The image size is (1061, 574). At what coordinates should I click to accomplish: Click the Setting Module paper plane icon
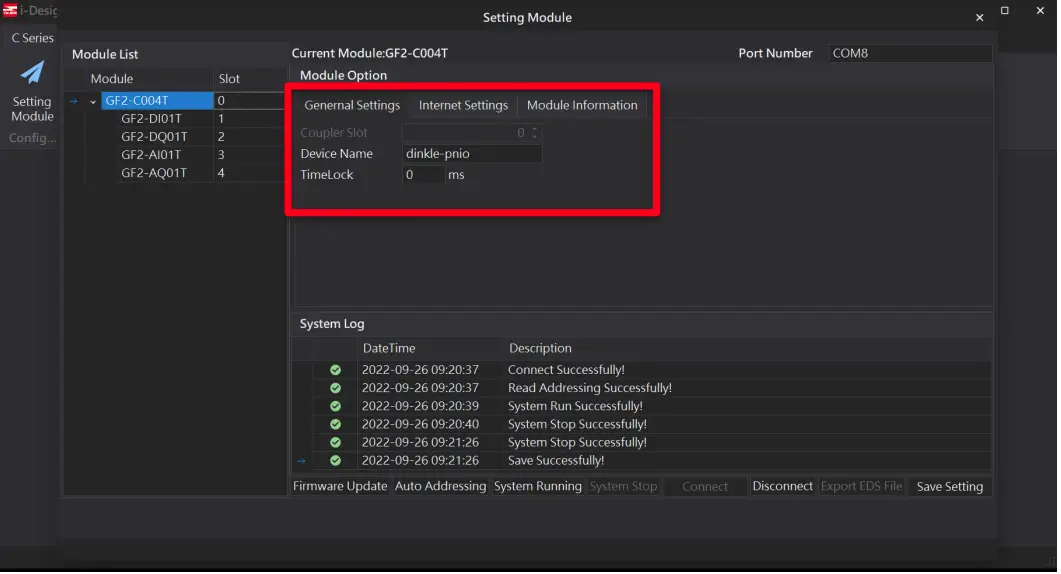(32, 74)
